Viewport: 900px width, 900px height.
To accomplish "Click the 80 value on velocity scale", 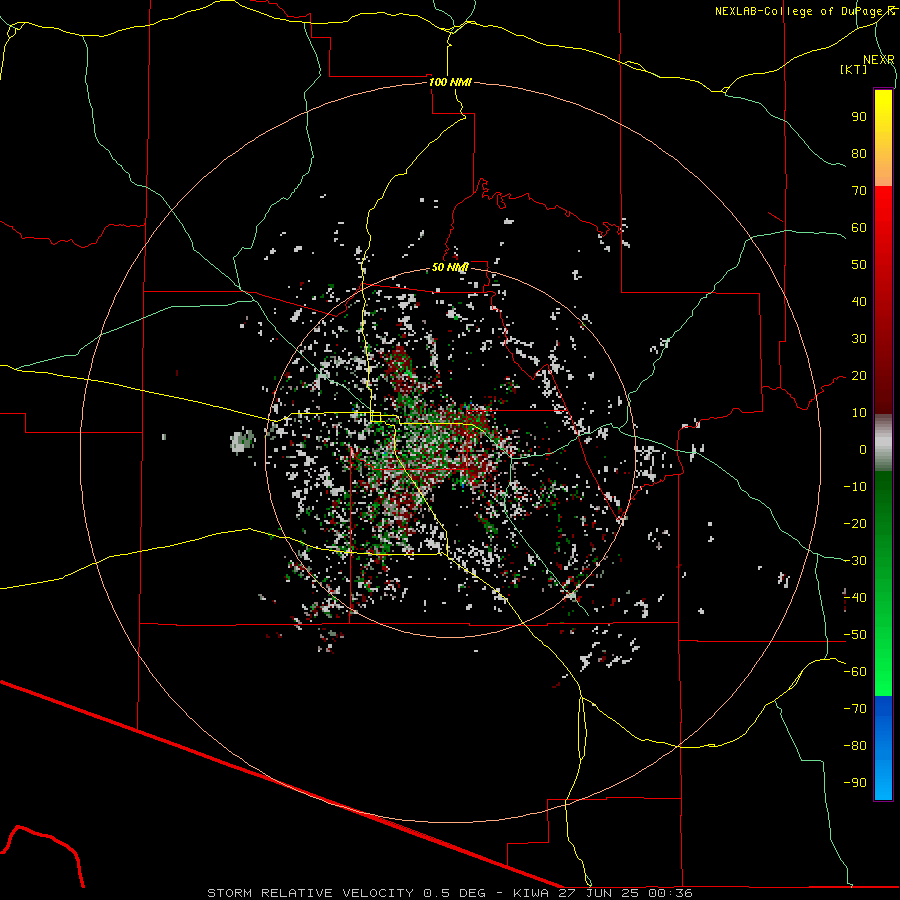I will pos(859,153).
